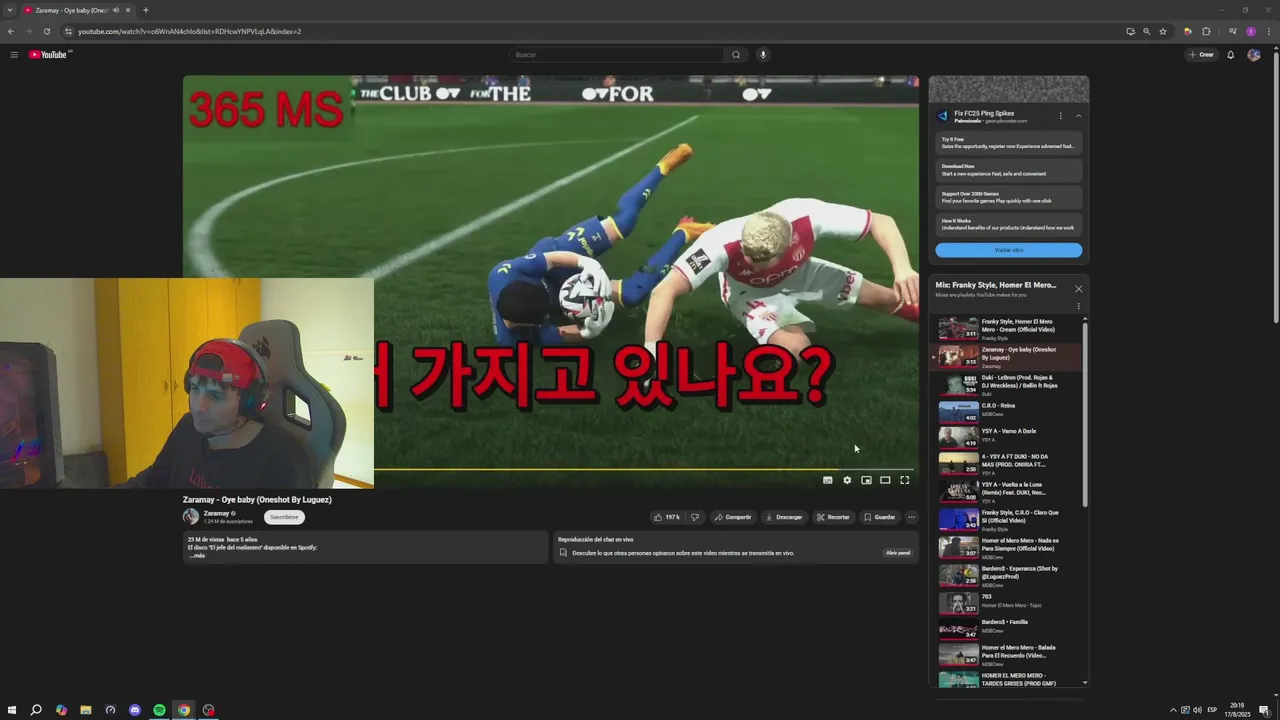Open File Explorer from taskbar
1280x720 pixels.
coord(86,710)
